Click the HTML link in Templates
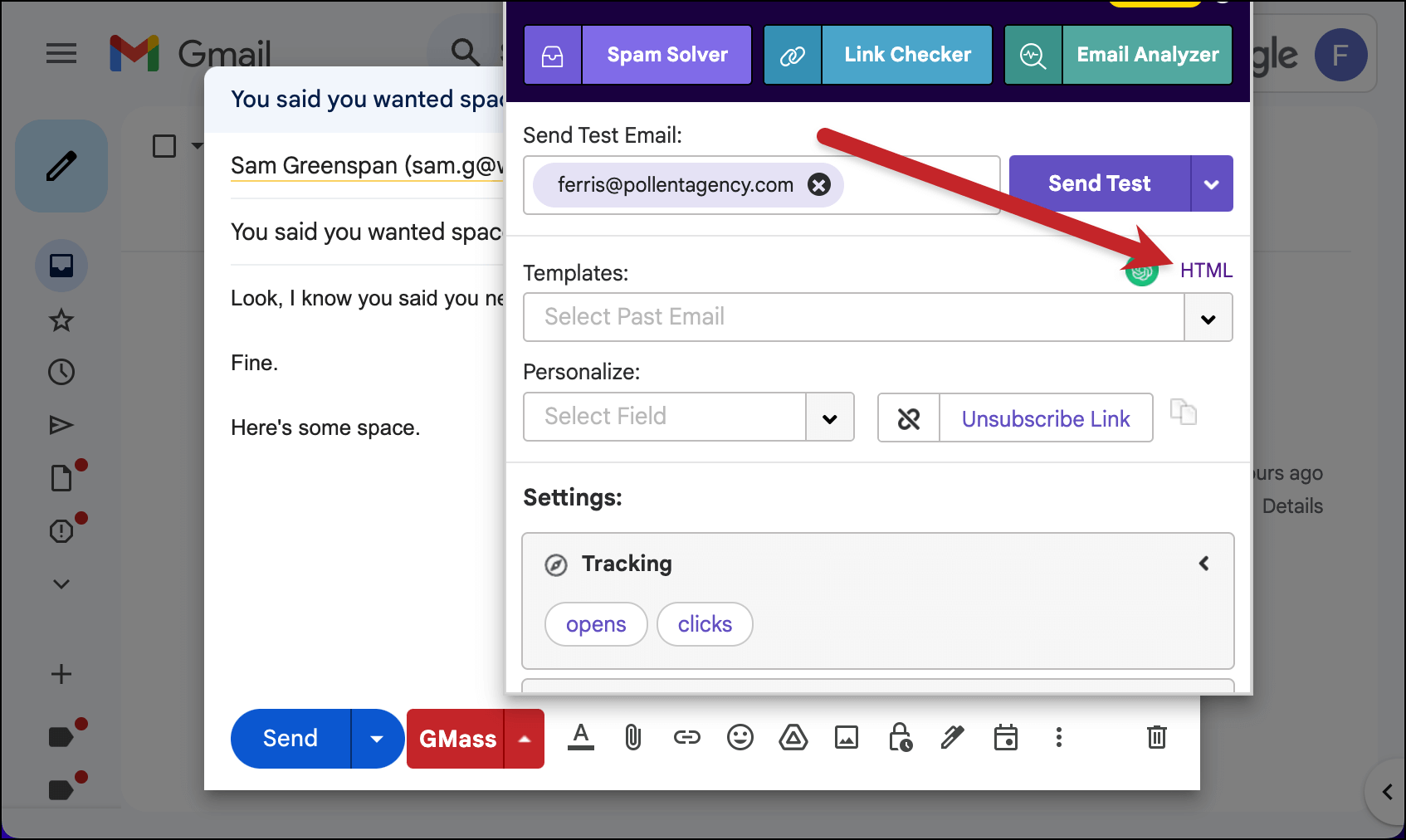 click(1206, 271)
